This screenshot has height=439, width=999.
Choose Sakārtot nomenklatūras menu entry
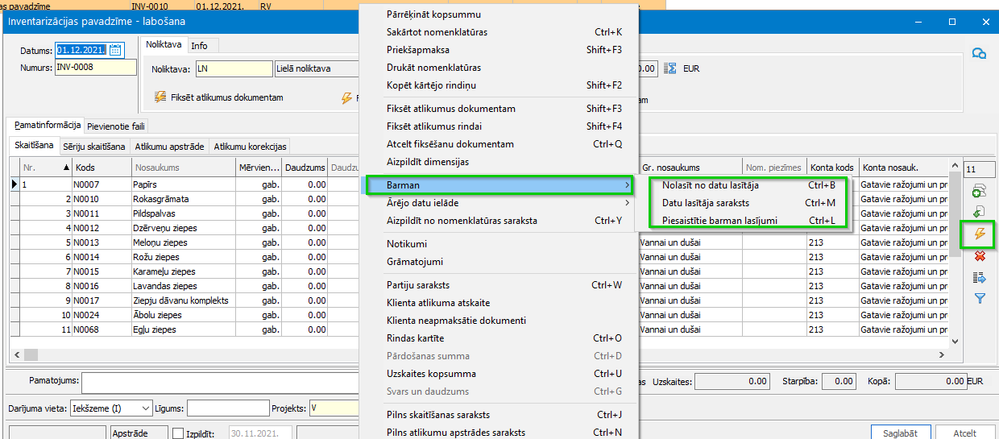point(498,32)
